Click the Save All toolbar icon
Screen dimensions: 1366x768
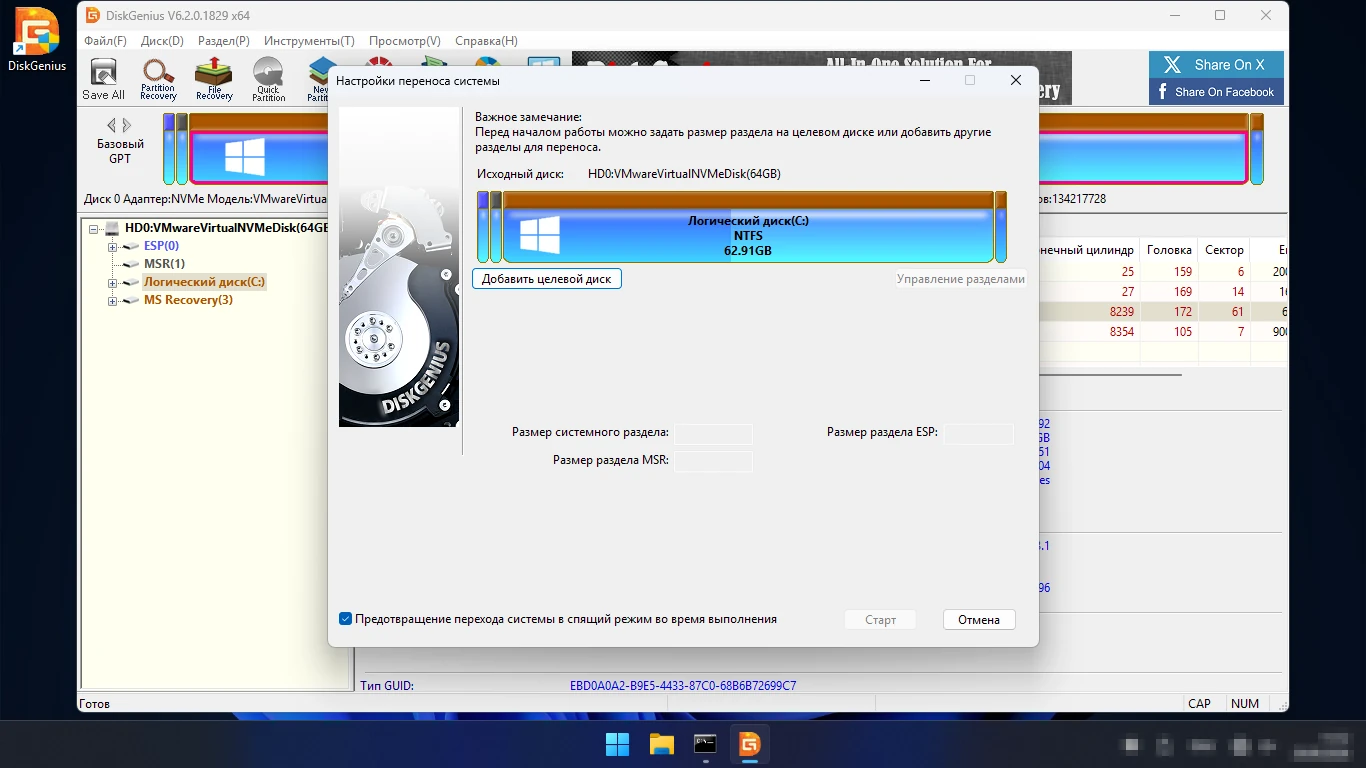coord(103,79)
